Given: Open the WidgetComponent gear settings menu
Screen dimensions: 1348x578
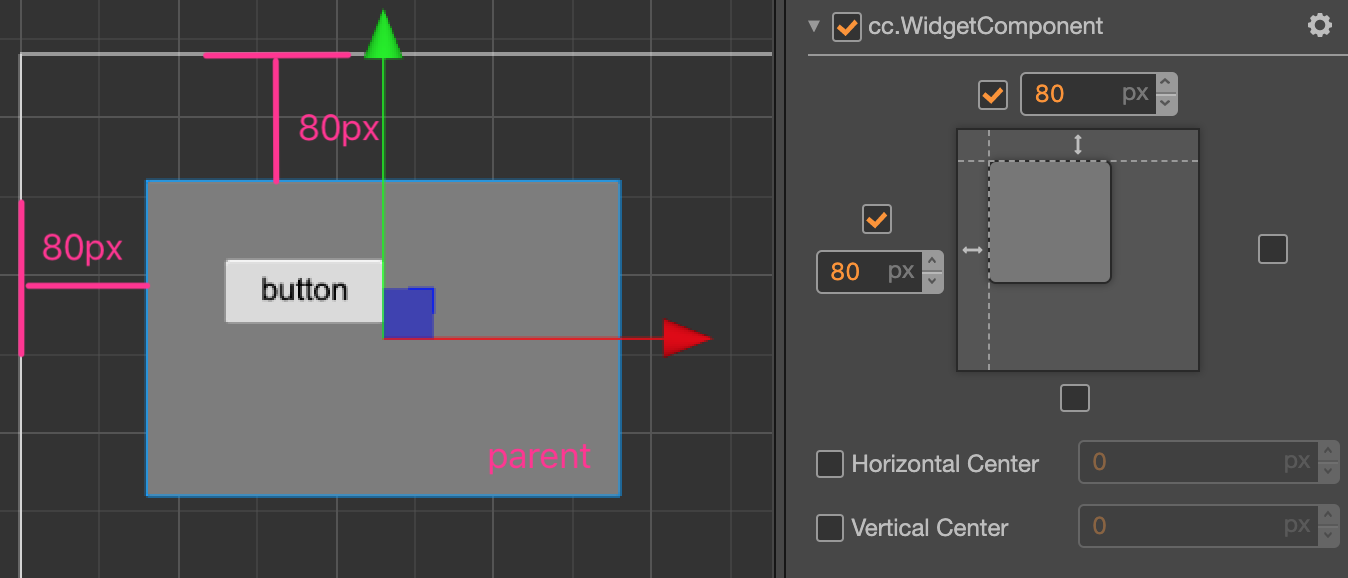Looking at the screenshot, I should (1320, 26).
